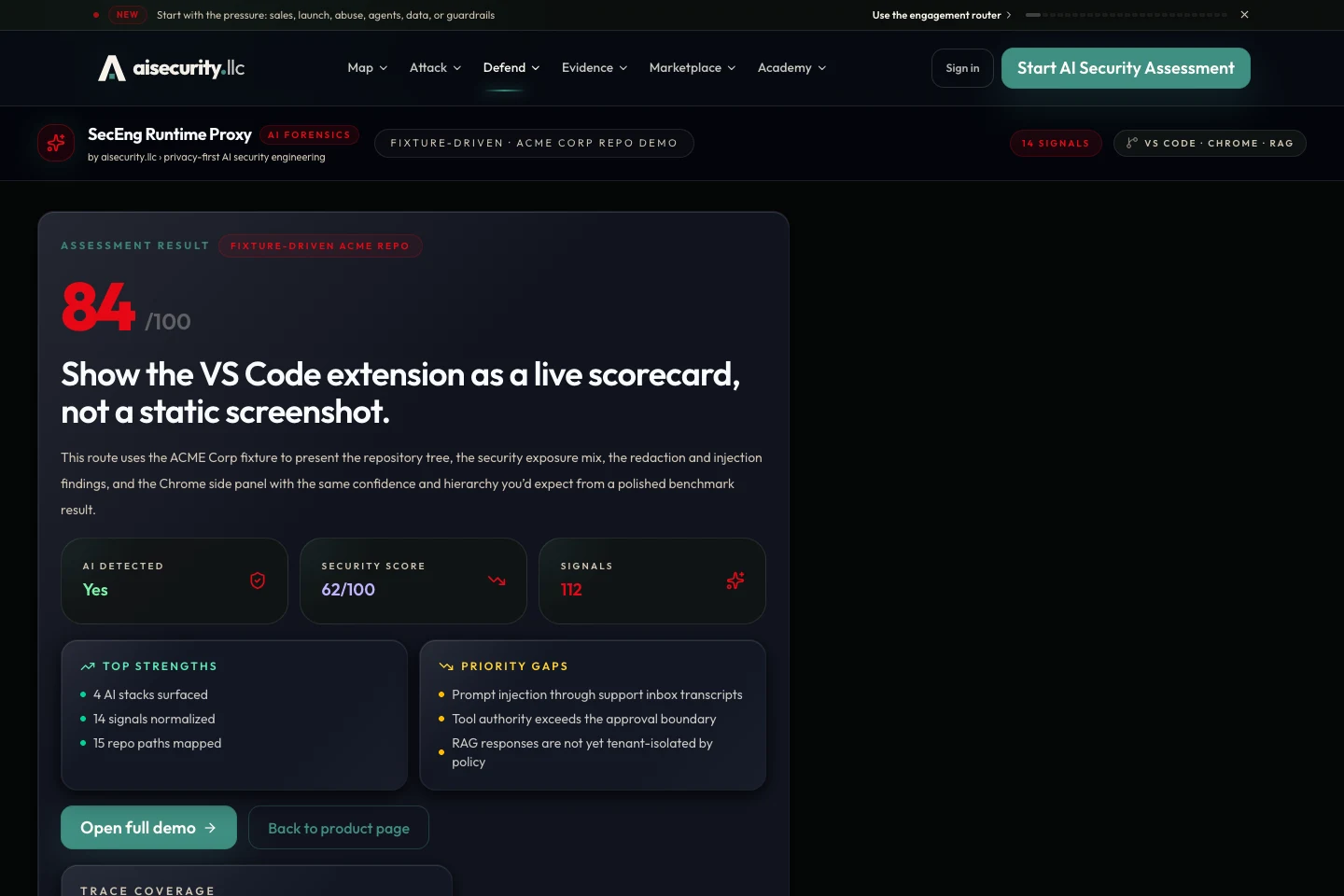Click '15 repo paths mapped' item
The width and height of the screenshot is (1344, 896).
pos(157,743)
